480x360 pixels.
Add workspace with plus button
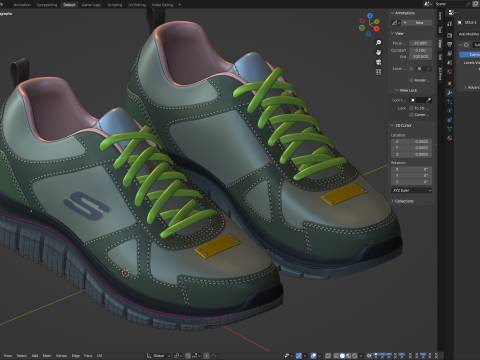pos(180,5)
